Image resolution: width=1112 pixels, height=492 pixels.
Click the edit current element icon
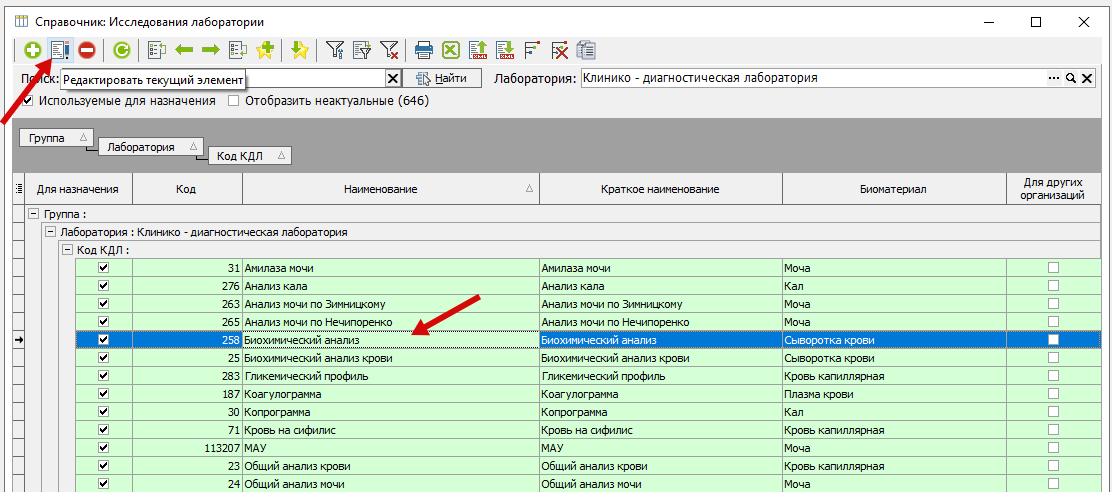point(60,49)
